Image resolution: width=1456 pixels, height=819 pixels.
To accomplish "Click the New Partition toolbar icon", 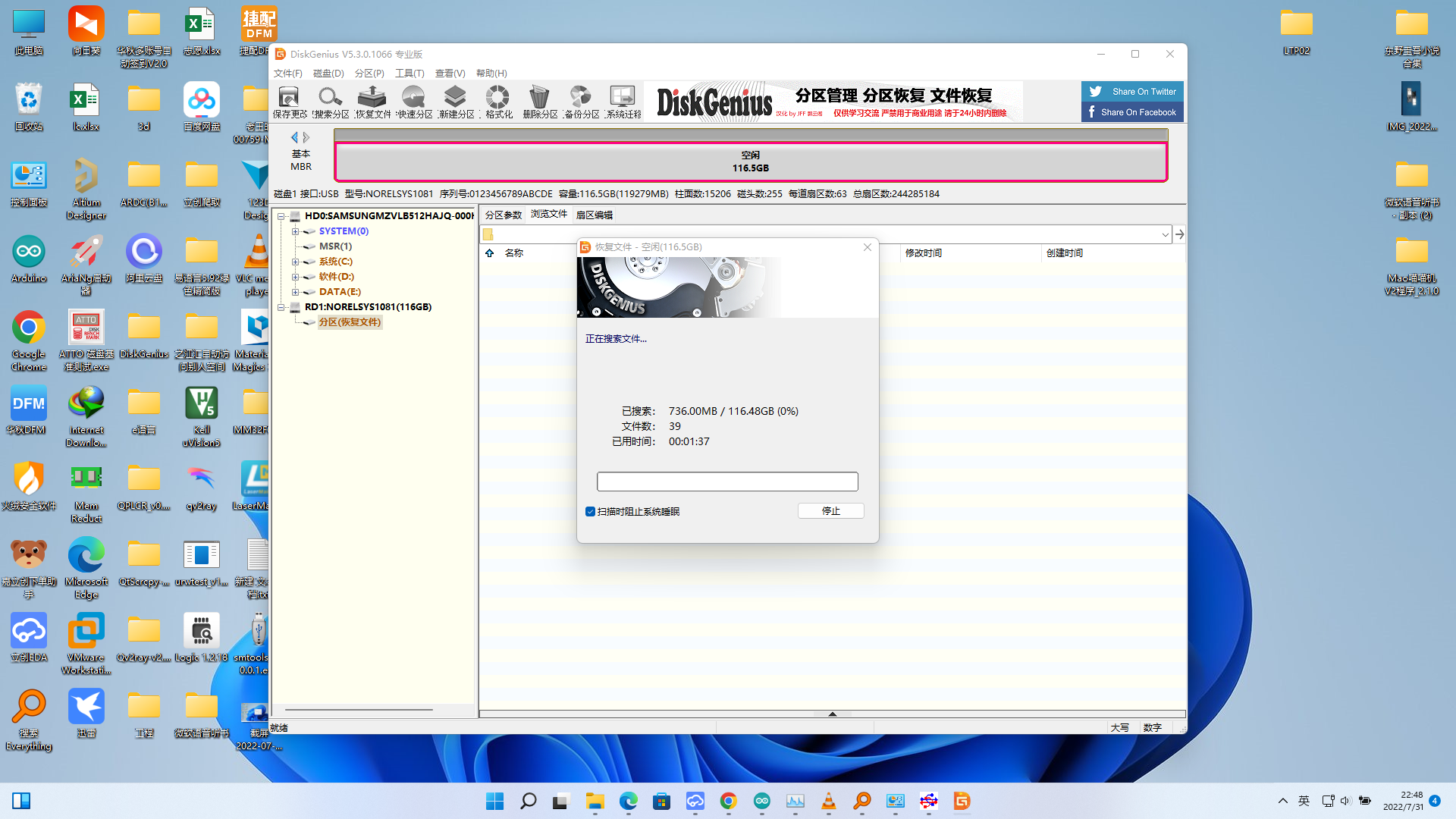I will click(x=456, y=102).
